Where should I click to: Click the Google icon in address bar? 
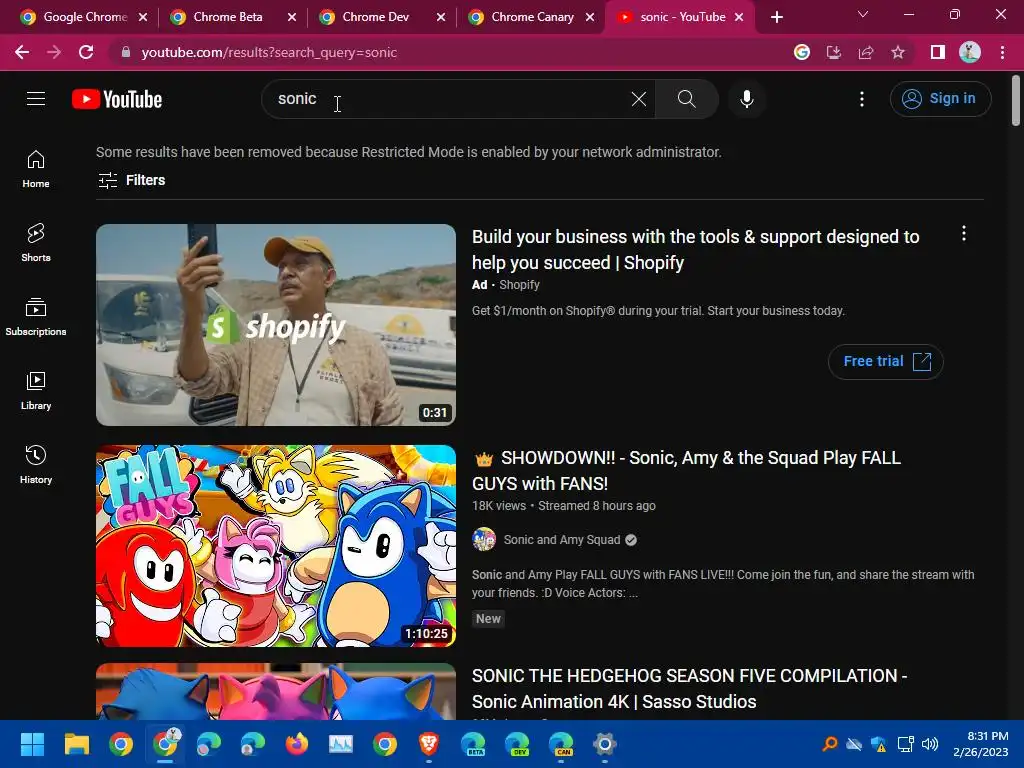pyautogui.click(x=802, y=52)
